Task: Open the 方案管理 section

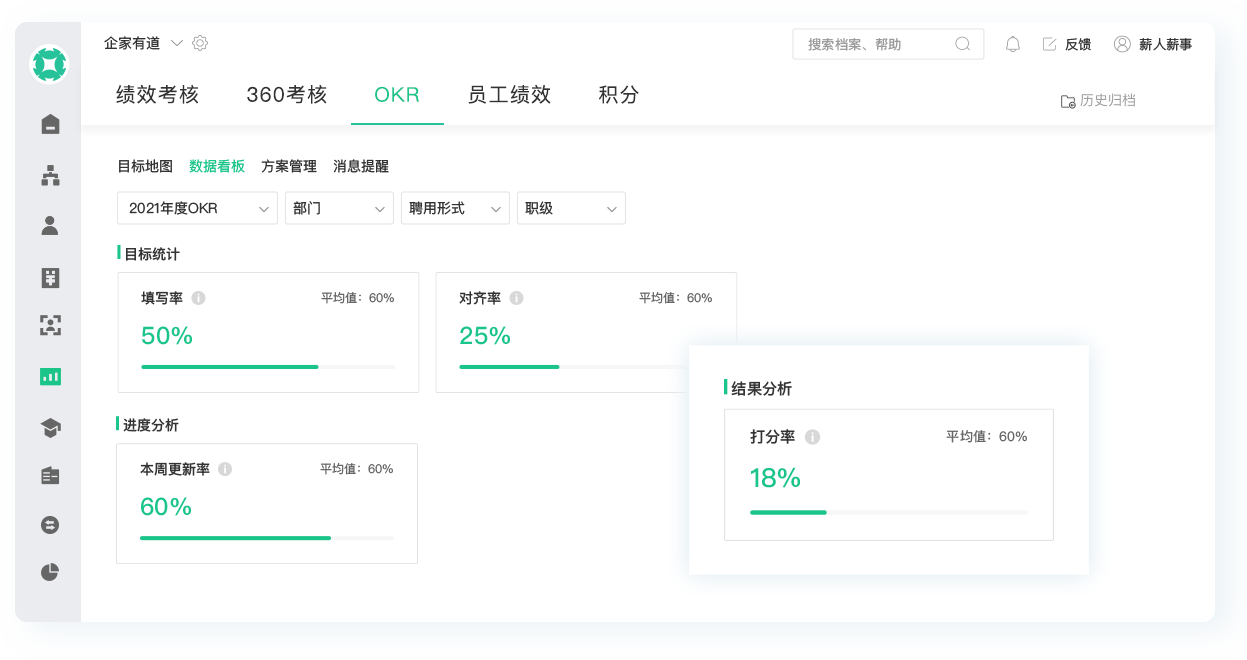Action: [288, 166]
